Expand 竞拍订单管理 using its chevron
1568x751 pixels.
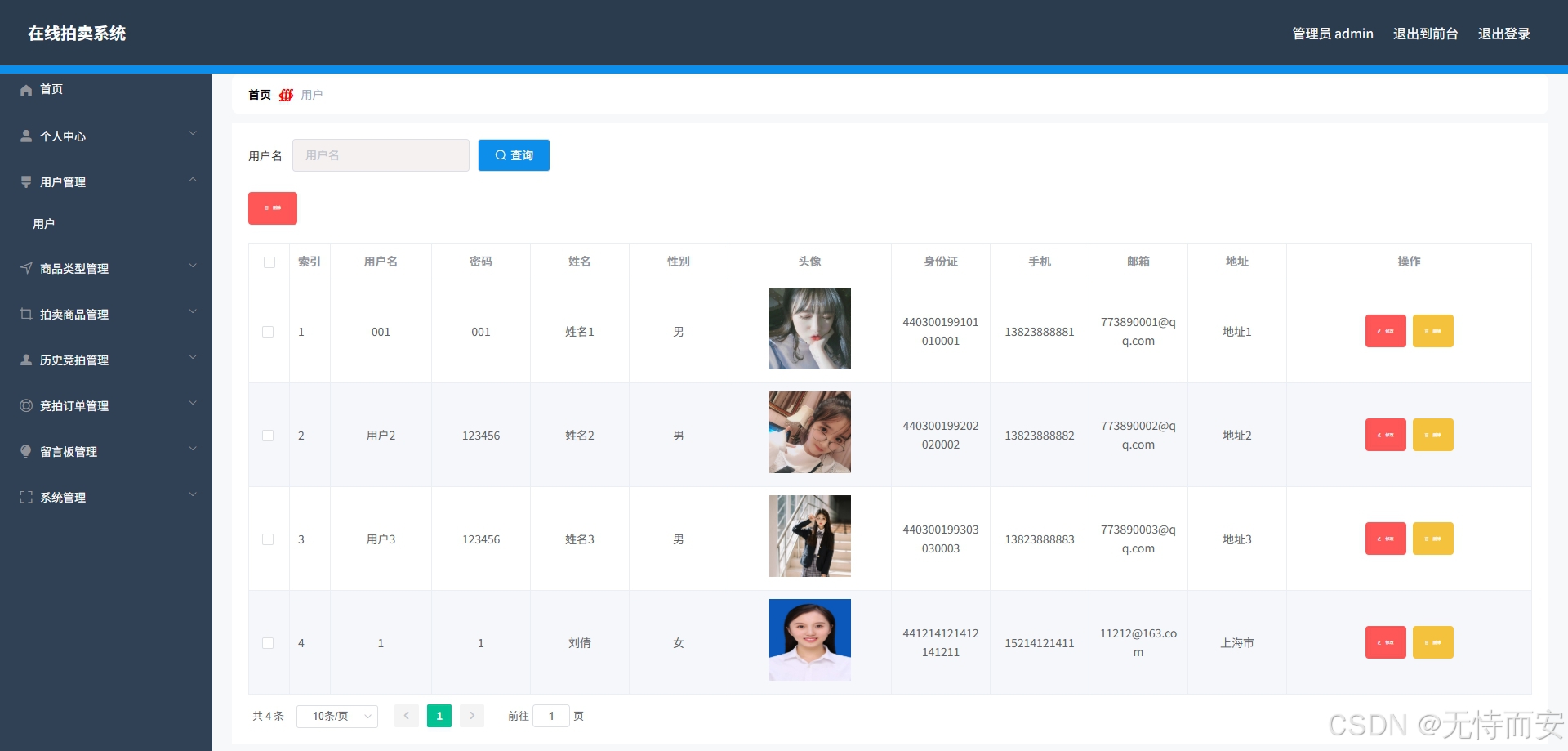(x=193, y=403)
